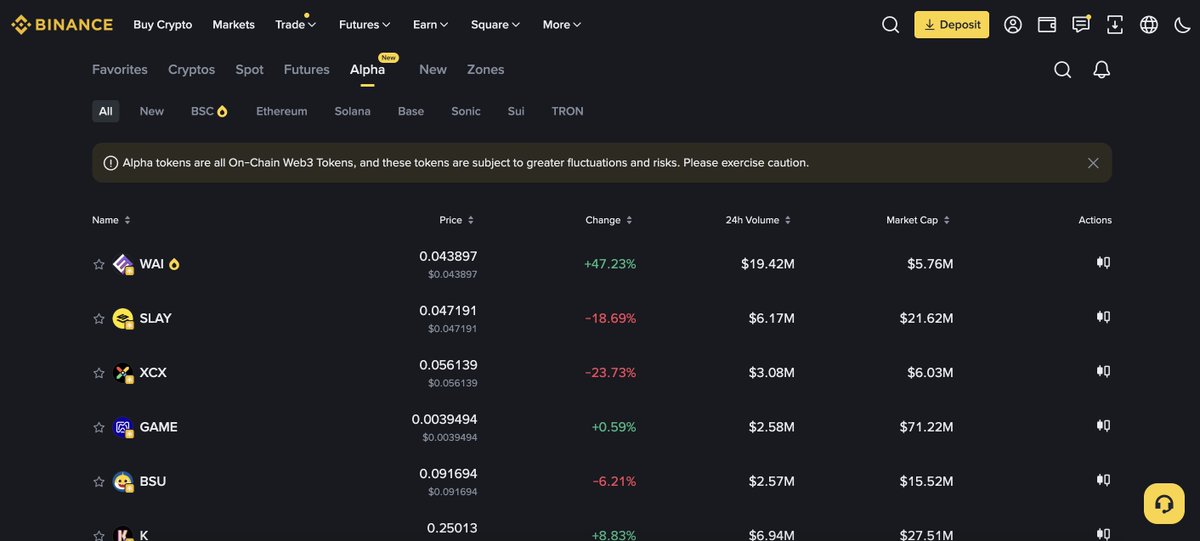Click the XCX token logo
Screen dimensions: 1200x541
click(x=123, y=373)
